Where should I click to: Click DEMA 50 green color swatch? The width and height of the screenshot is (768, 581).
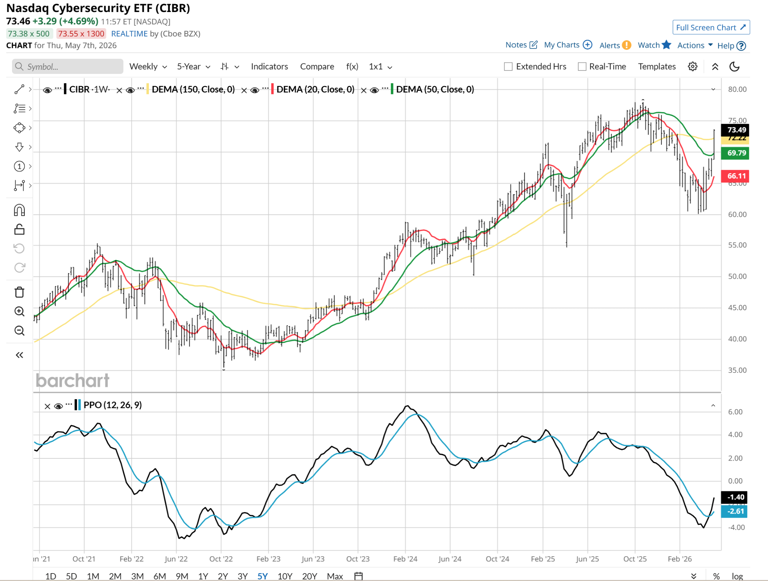392,90
